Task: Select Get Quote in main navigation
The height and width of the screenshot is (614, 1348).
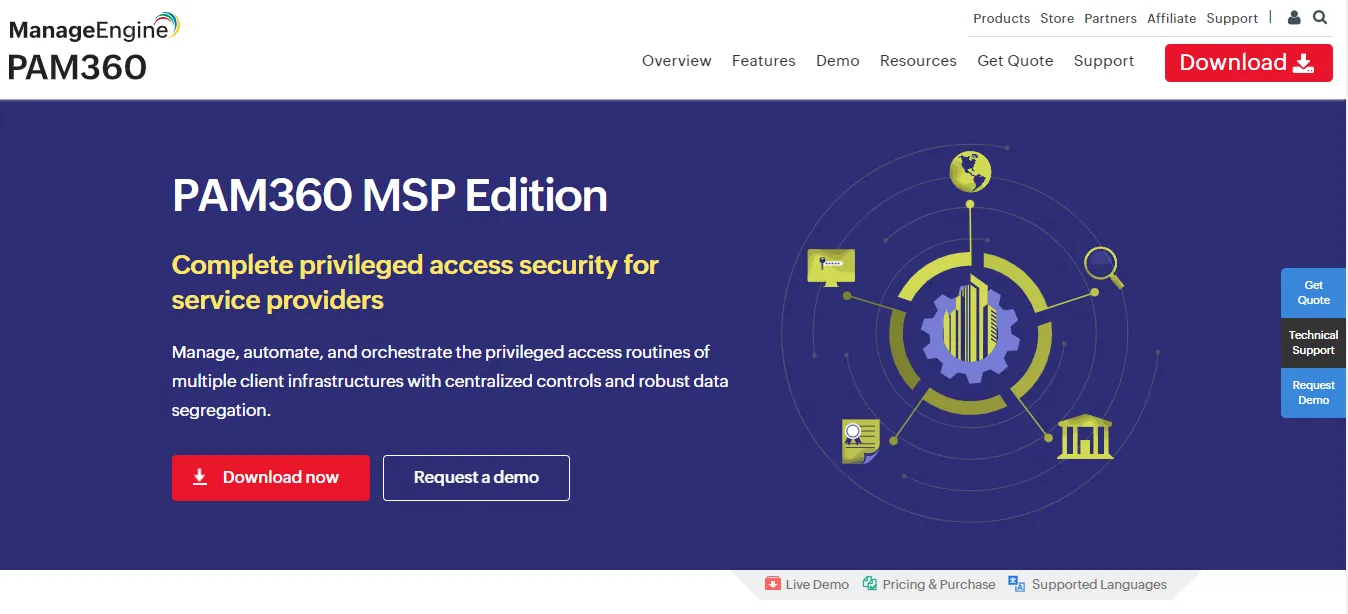Action: tap(1015, 61)
